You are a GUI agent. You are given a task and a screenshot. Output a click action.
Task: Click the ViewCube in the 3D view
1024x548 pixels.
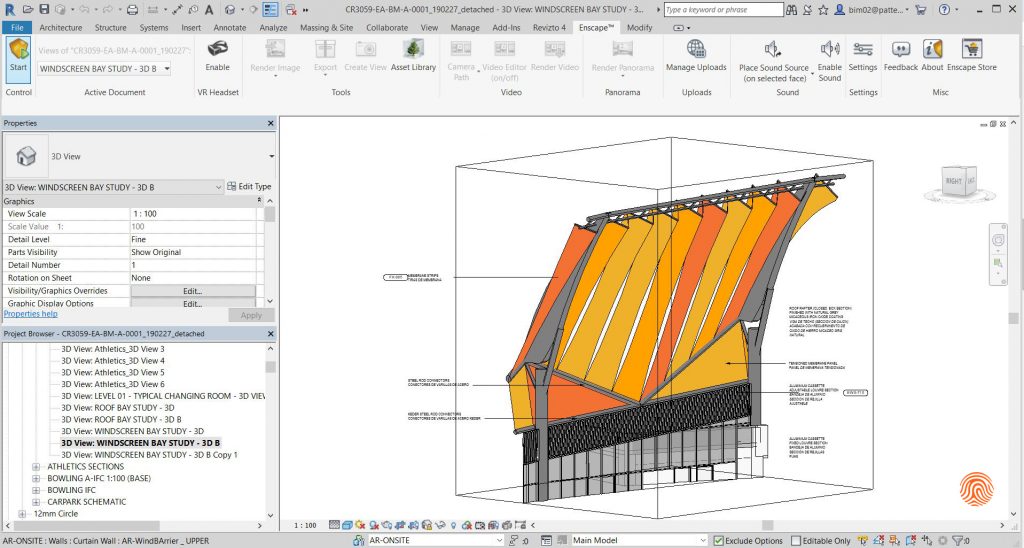(959, 184)
